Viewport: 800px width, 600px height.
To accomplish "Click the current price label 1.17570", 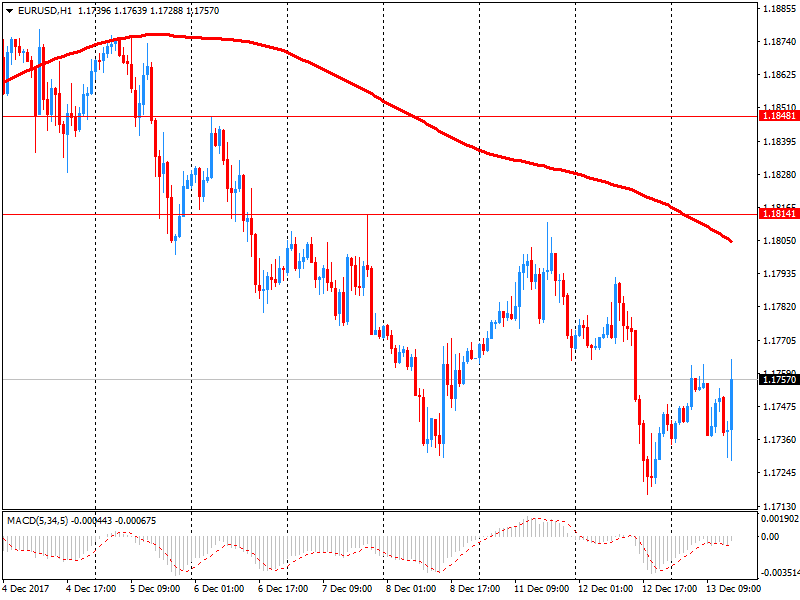I will [x=779, y=380].
